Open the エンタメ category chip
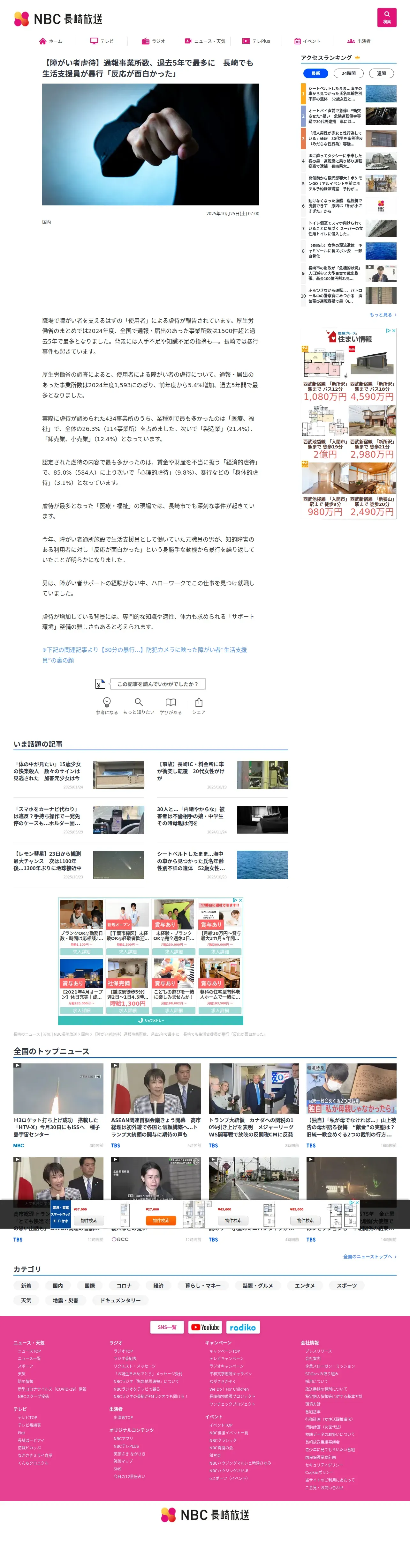This screenshot has width=410, height=1568. click(x=305, y=1286)
